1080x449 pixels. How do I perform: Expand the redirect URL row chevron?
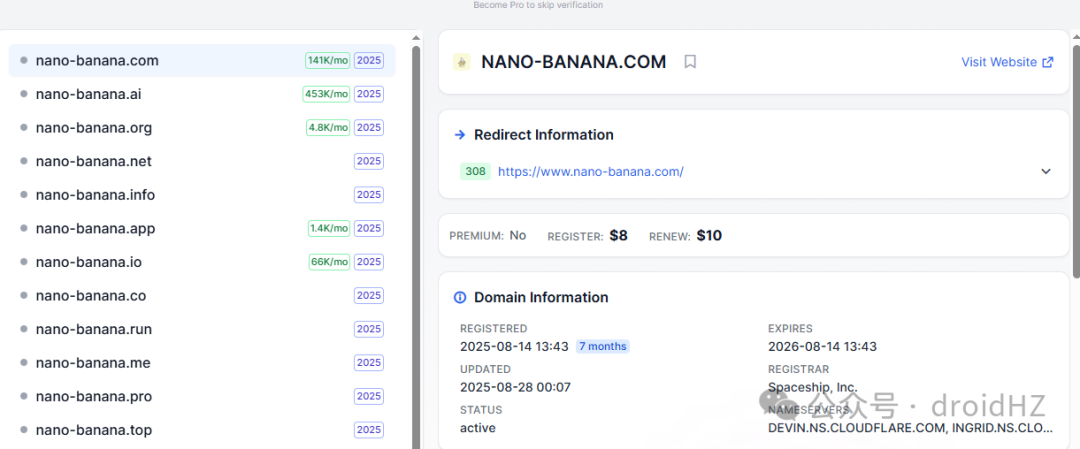point(1046,171)
